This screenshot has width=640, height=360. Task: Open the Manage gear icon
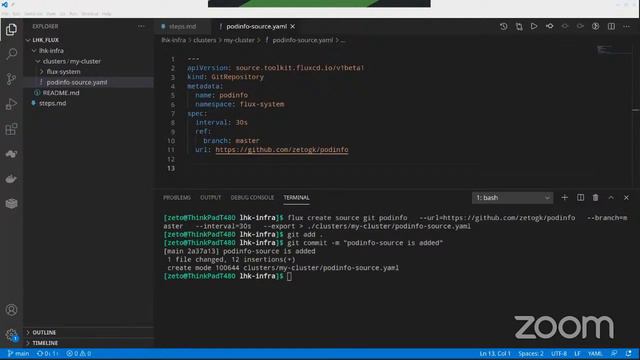click(x=11, y=335)
